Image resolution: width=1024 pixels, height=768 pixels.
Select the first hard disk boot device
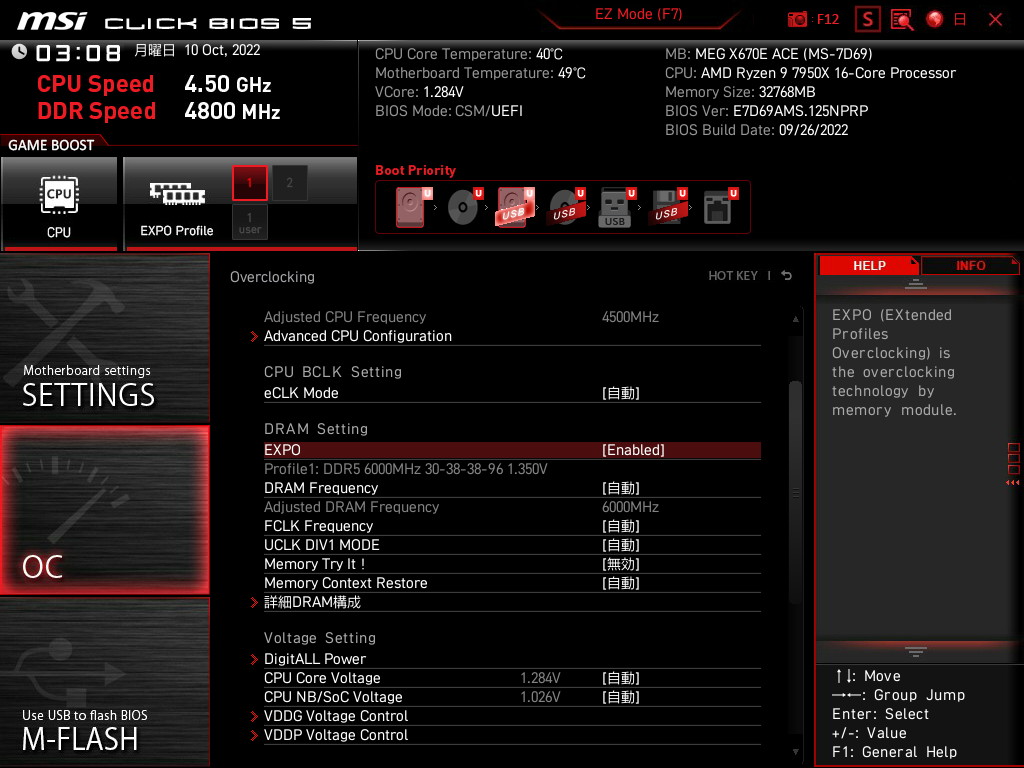coord(413,207)
